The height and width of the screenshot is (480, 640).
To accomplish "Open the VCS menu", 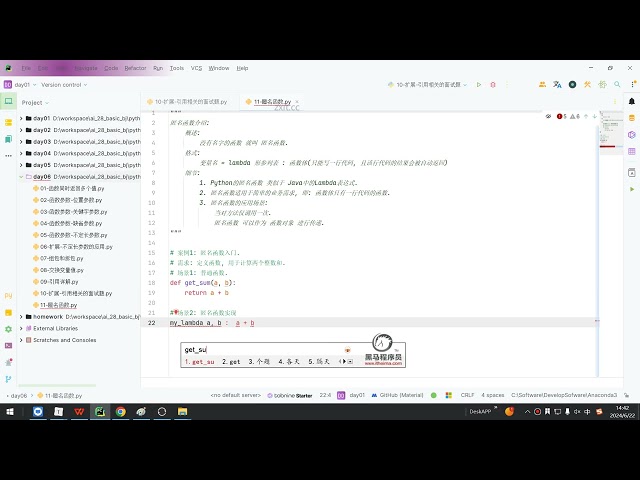I will (x=196, y=68).
